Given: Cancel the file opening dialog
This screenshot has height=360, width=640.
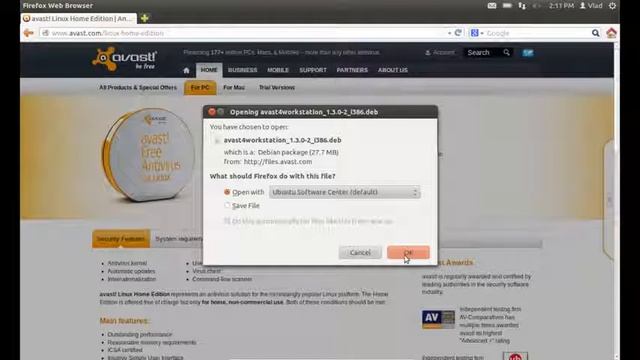Looking at the screenshot, I should [x=360, y=252].
